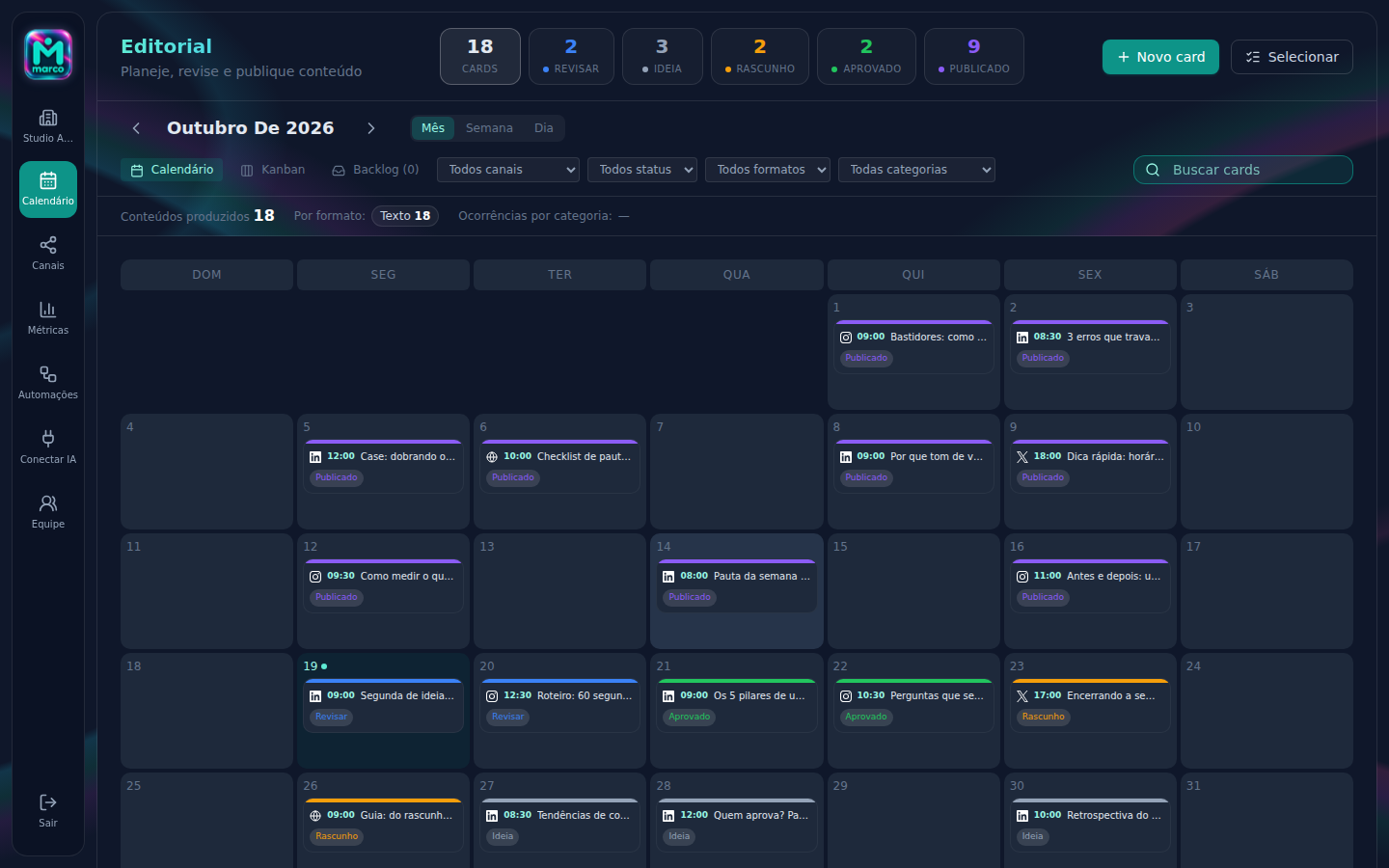Click the Selecionar button
Image resolution: width=1389 pixels, height=868 pixels.
1292,57
